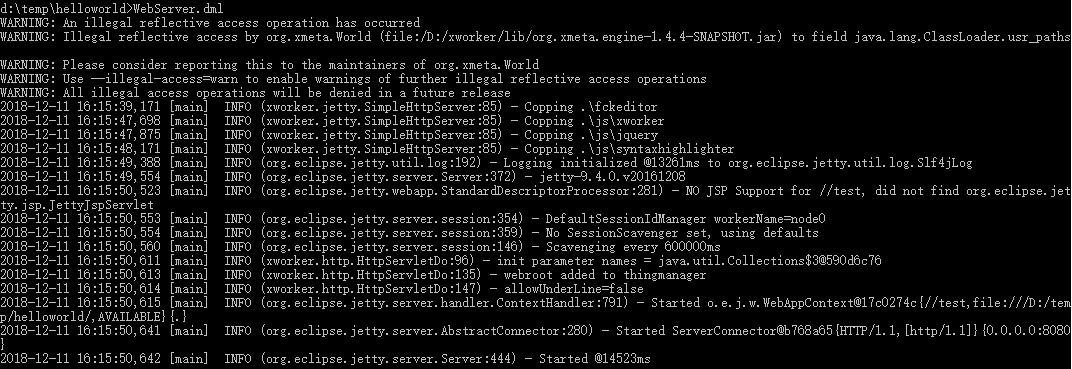Click the 'Please consider reporting' warning line
This screenshot has height=369, width=1072.
click(269, 65)
